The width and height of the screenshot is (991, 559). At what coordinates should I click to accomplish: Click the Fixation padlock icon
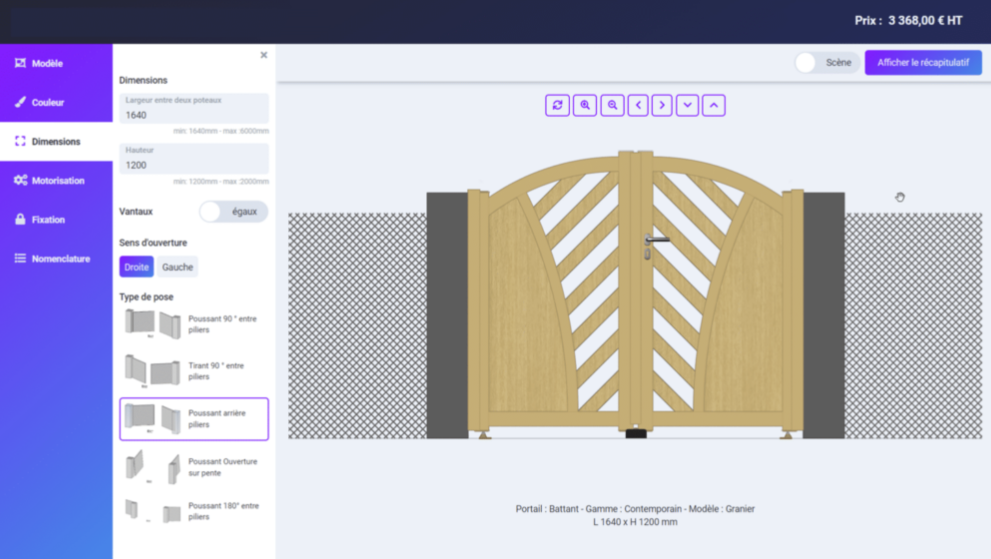(x=20, y=219)
